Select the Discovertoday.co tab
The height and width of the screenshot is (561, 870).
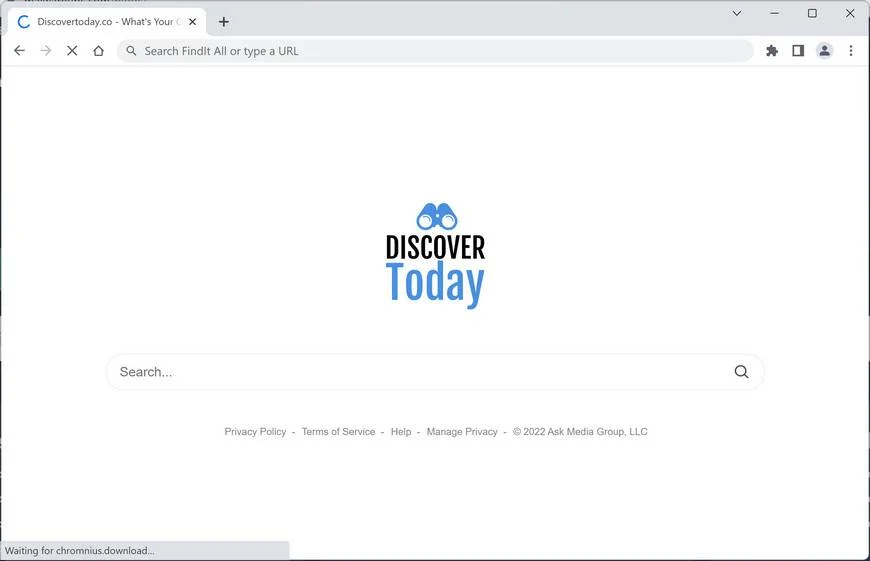(x=107, y=22)
